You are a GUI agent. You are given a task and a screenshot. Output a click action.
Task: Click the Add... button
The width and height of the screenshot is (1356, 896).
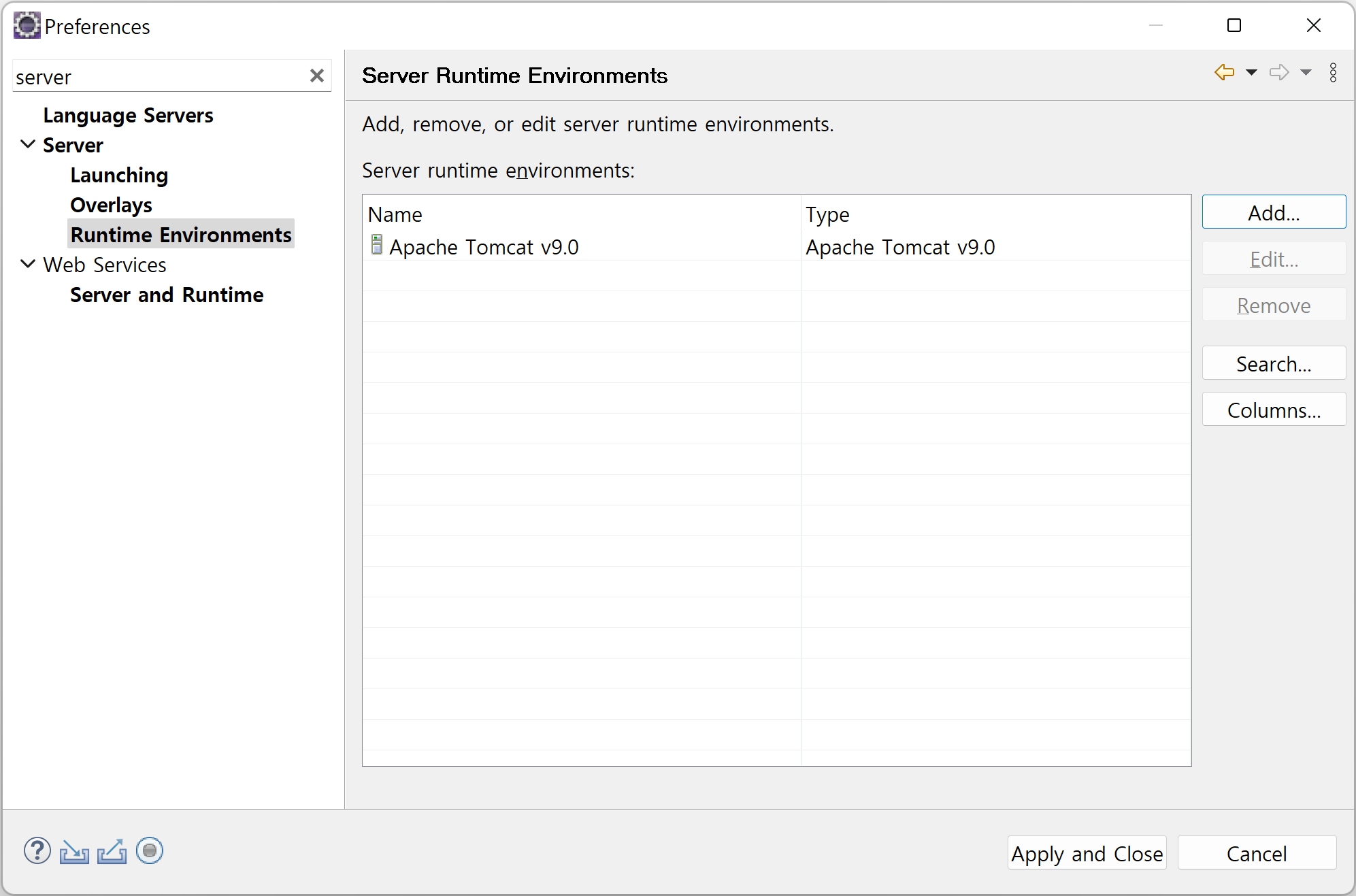tap(1273, 213)
